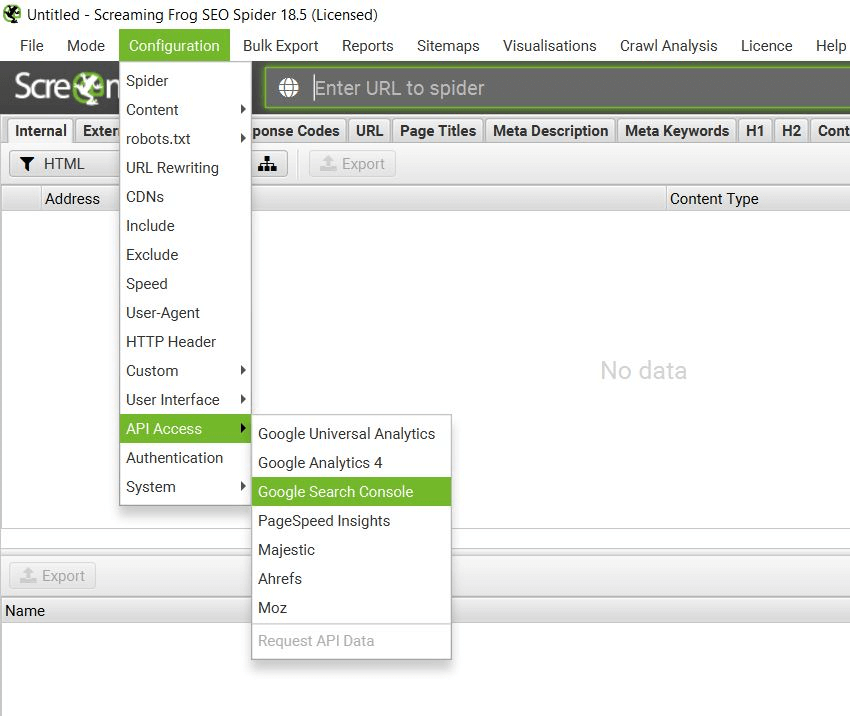
Task: Switch to the H1 tab
Action: [x=755, y=131]
